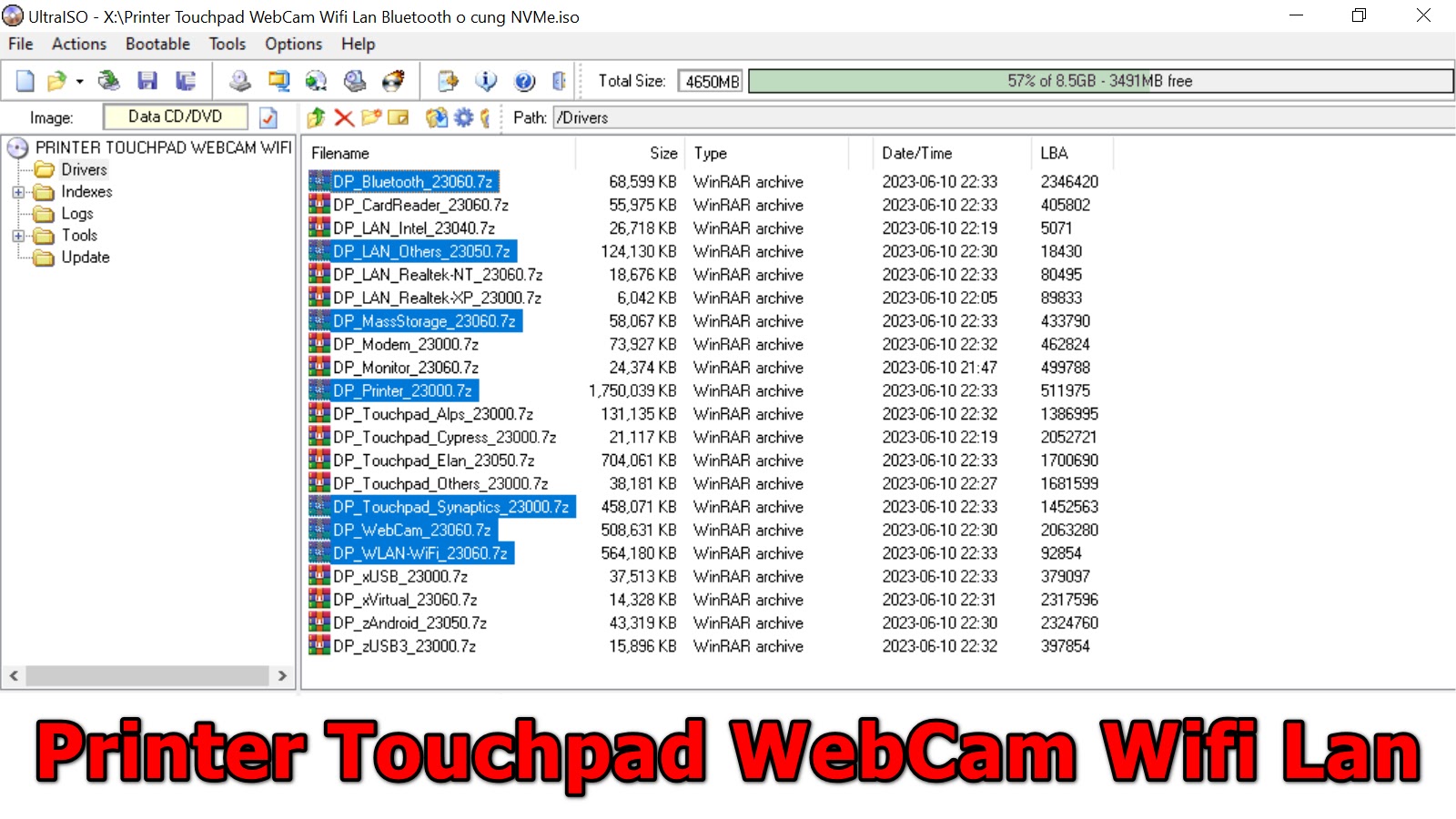1456x819 pixels.
Task: Open the Tools menu
Action: click(x=227, y=44)
